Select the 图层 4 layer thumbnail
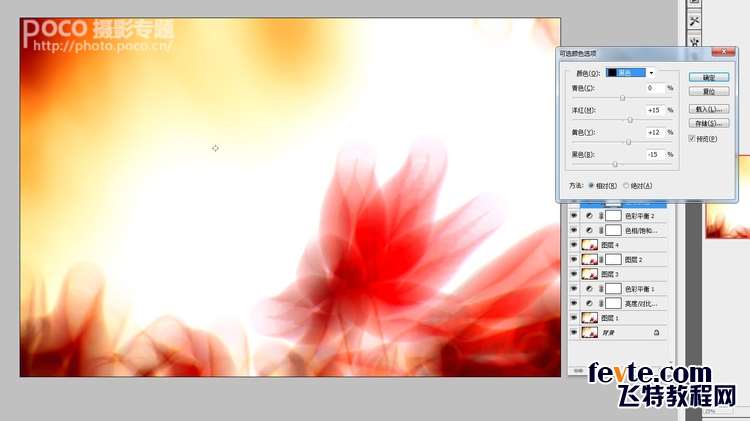The height and width of the screenshot is (421, 750). [x=589, y=245]
